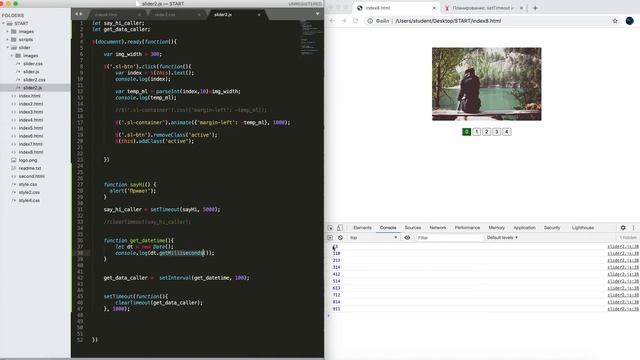Open slider2.js:38 link beside value 110
Viewport: 640px width, 360px height.
pos(623,253)
